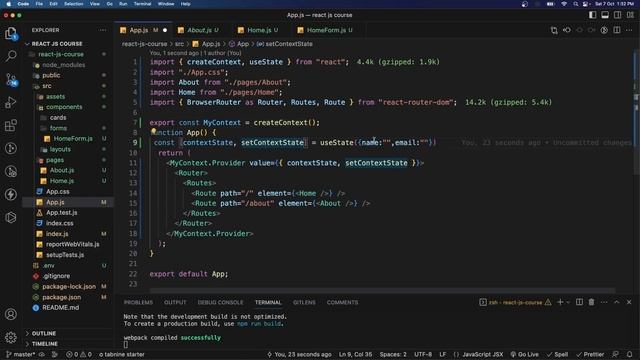Open the PROBLEMS panel tab
Screen dimensions: 640x360
click(x=138, y=302)
